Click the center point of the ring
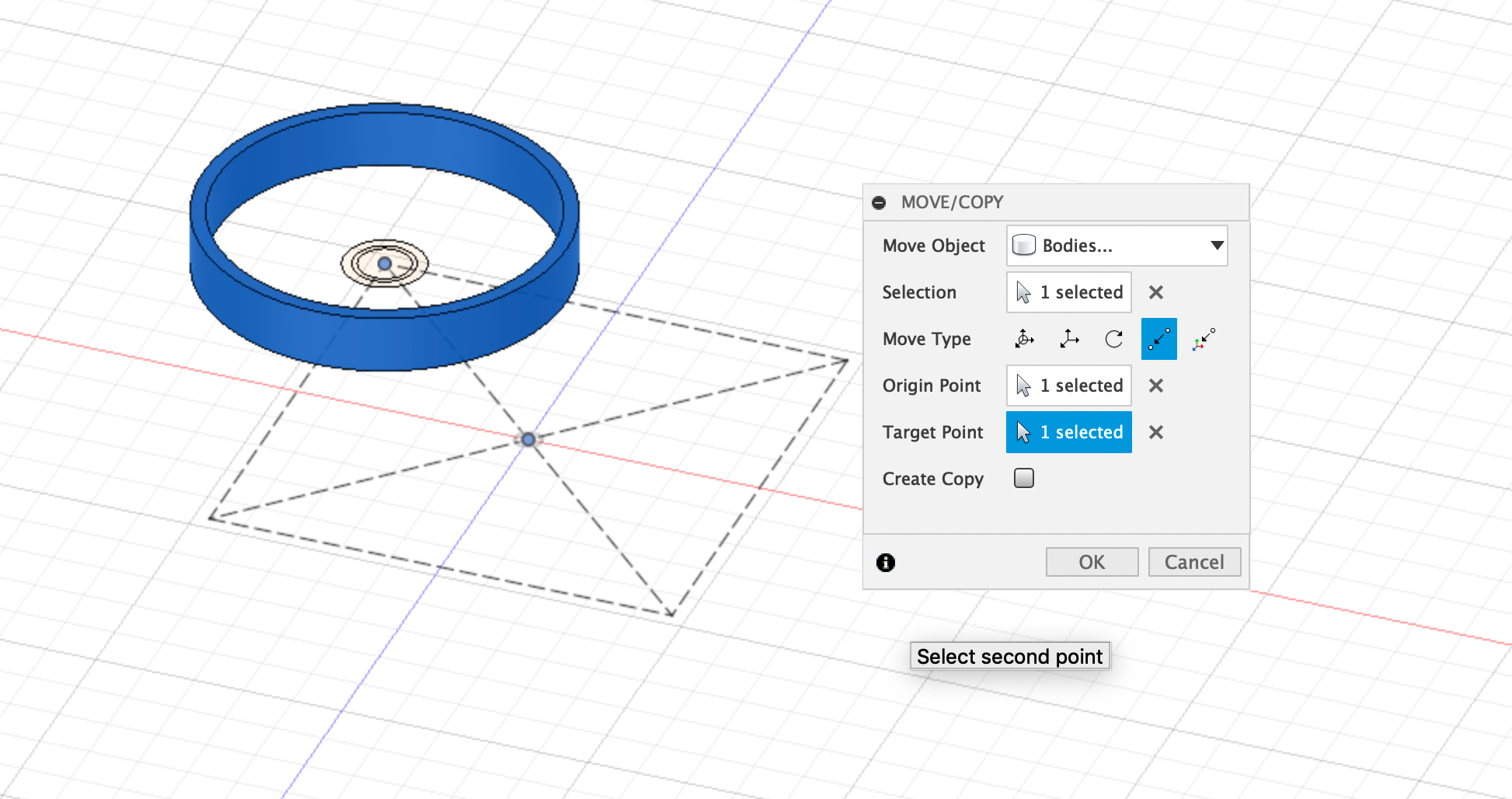The height and width of the screenshot is (799, 1512). tap(384, 264)
